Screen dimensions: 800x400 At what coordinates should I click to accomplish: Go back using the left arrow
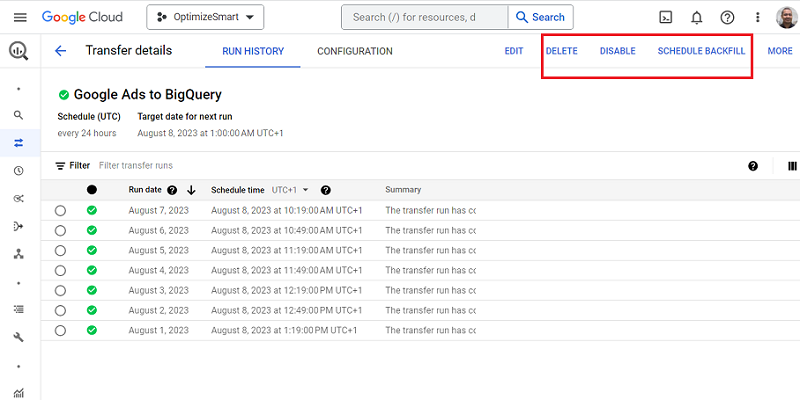click(x=60, y=51)
